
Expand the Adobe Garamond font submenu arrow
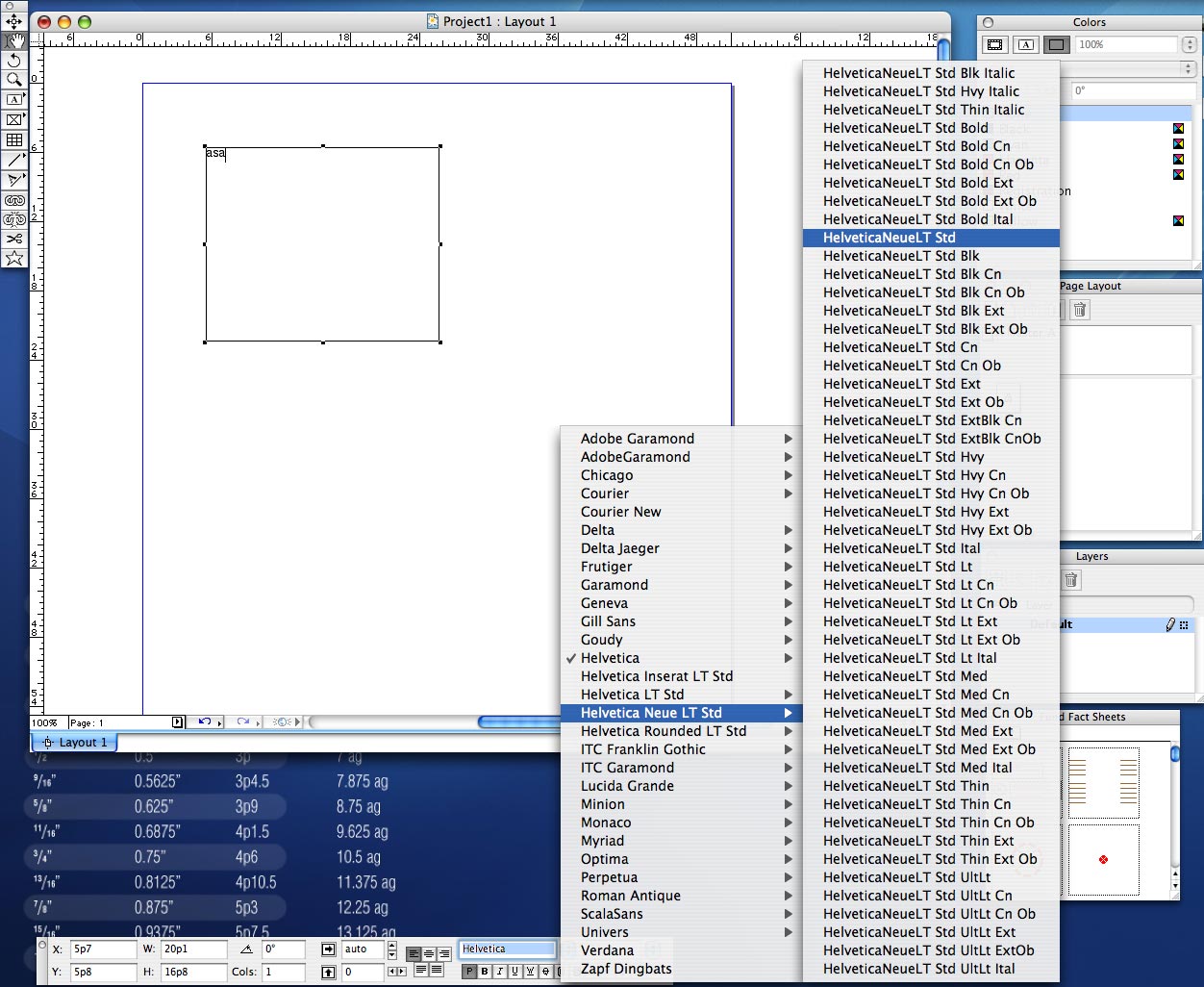tap(789, 439)
